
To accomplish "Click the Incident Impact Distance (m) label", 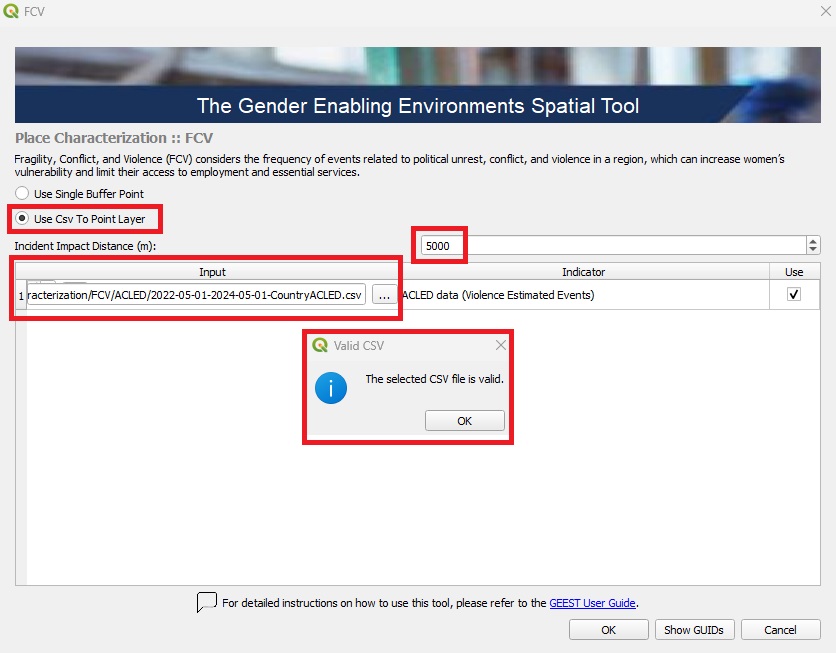I will coord(85,246).
